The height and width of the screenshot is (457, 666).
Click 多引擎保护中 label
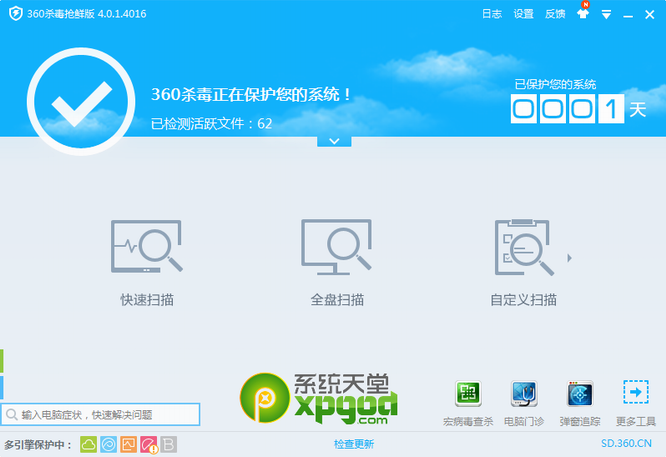tap(38, 445)
